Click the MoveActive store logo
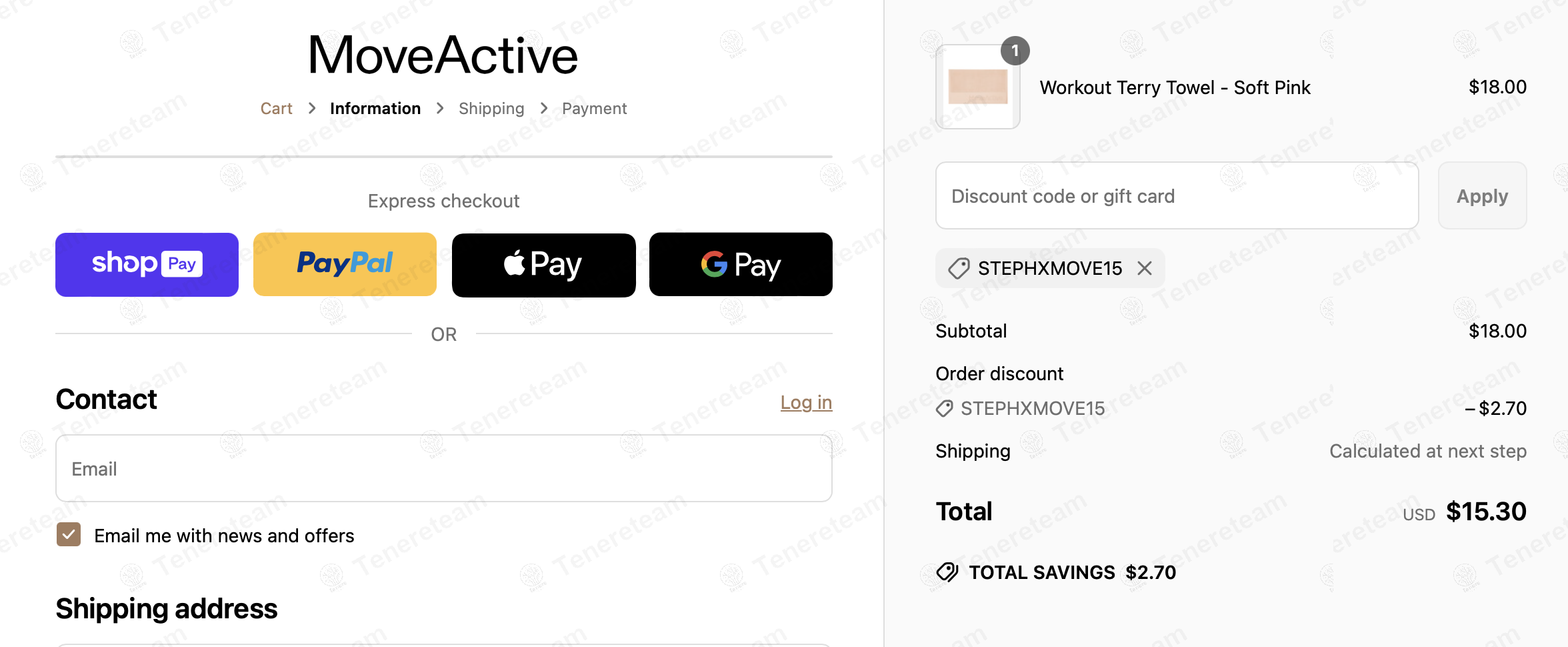Image resolution: width=1568 pixels, height=647 pixels. pos(443,55)
